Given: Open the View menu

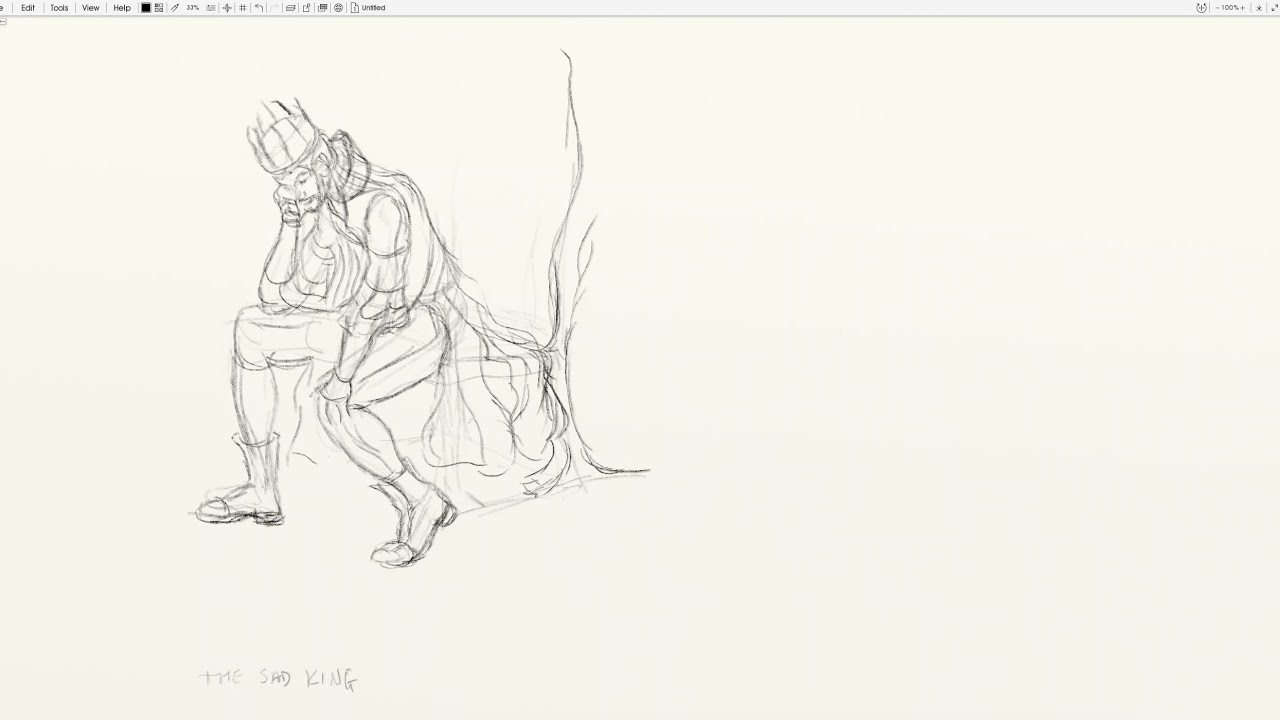Looking at the screenshot, I should (90, 8).
